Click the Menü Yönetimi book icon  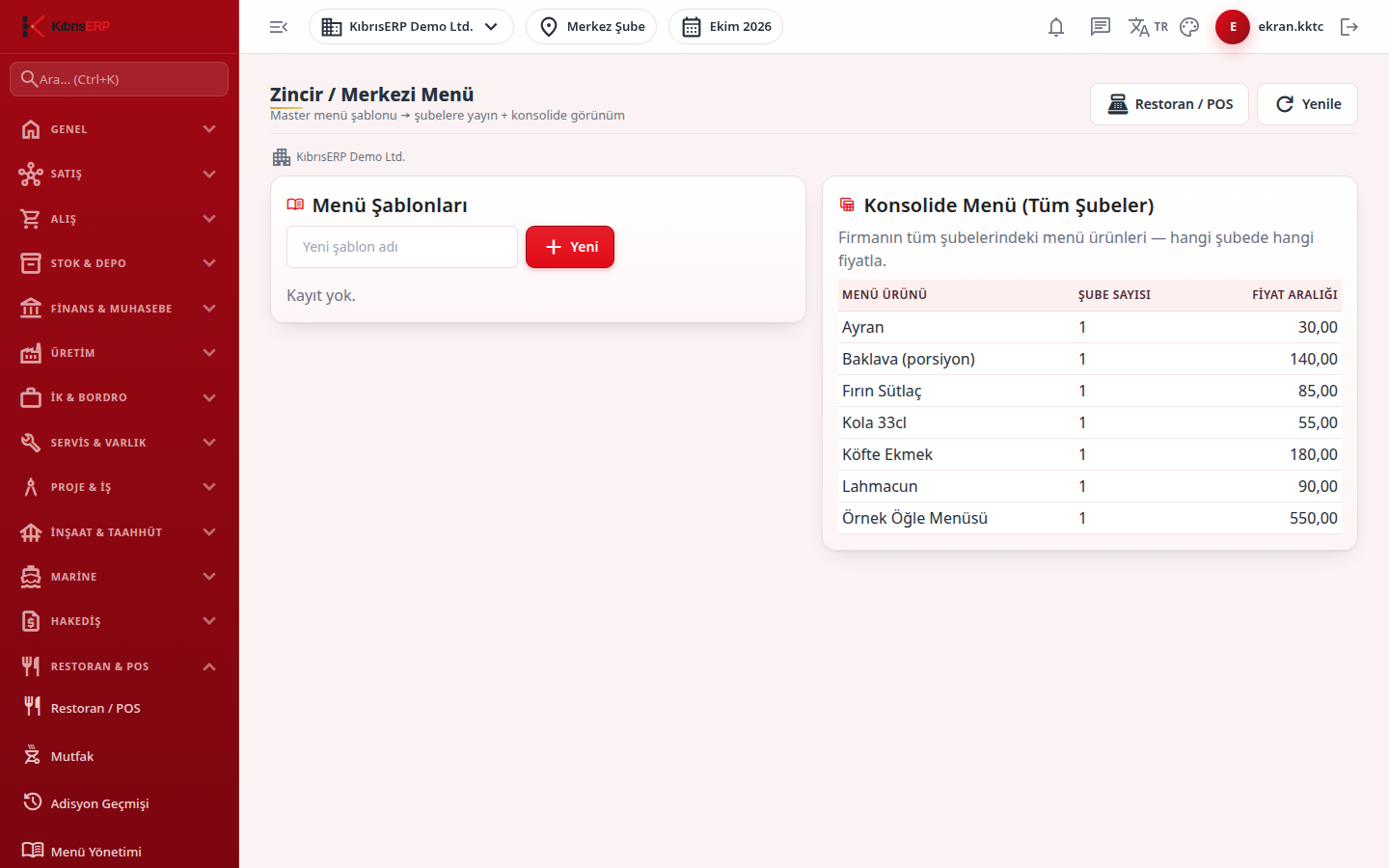tap(33, 851)
